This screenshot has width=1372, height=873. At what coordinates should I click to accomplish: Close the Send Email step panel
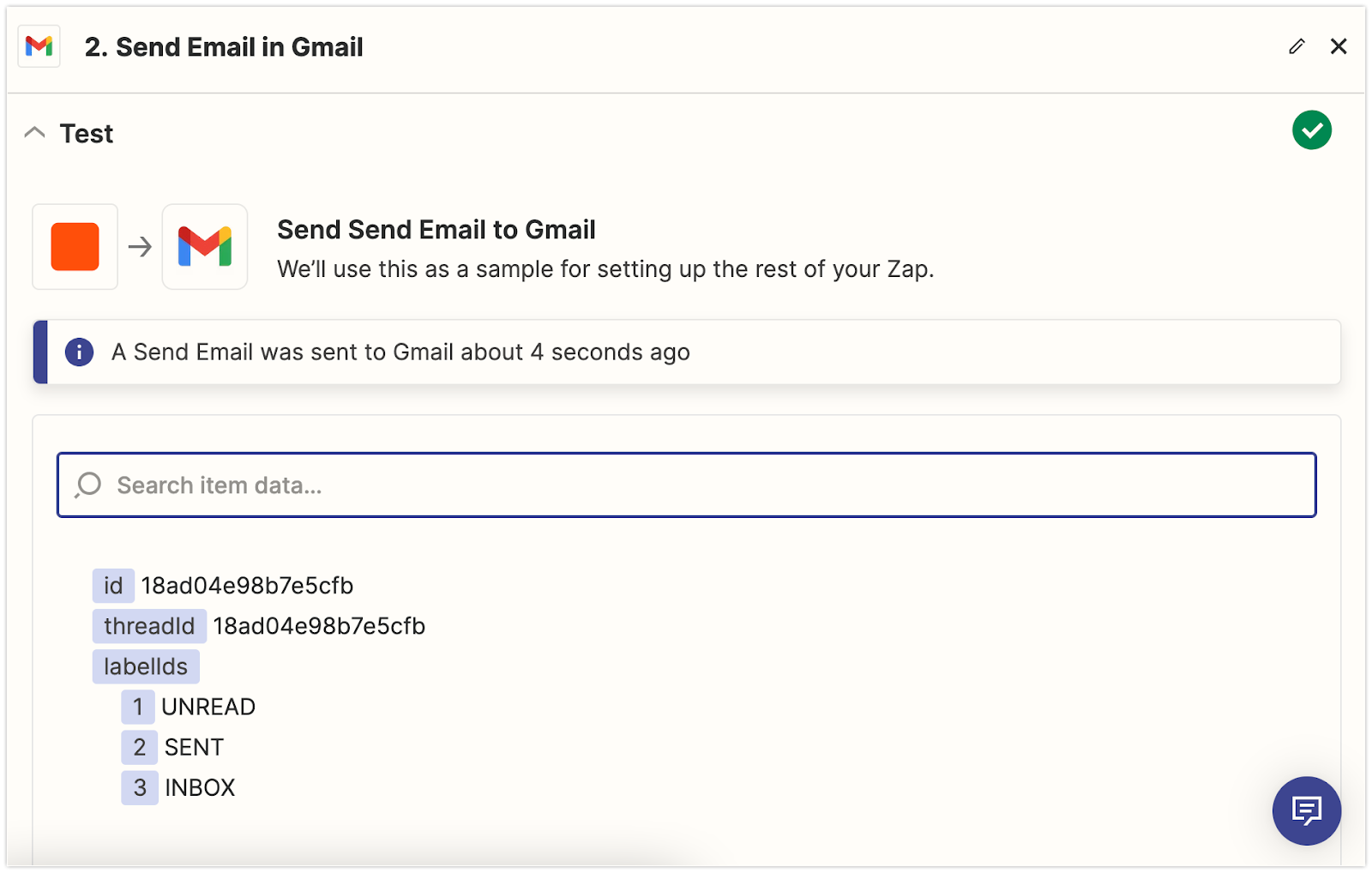tap(1339, 46)
